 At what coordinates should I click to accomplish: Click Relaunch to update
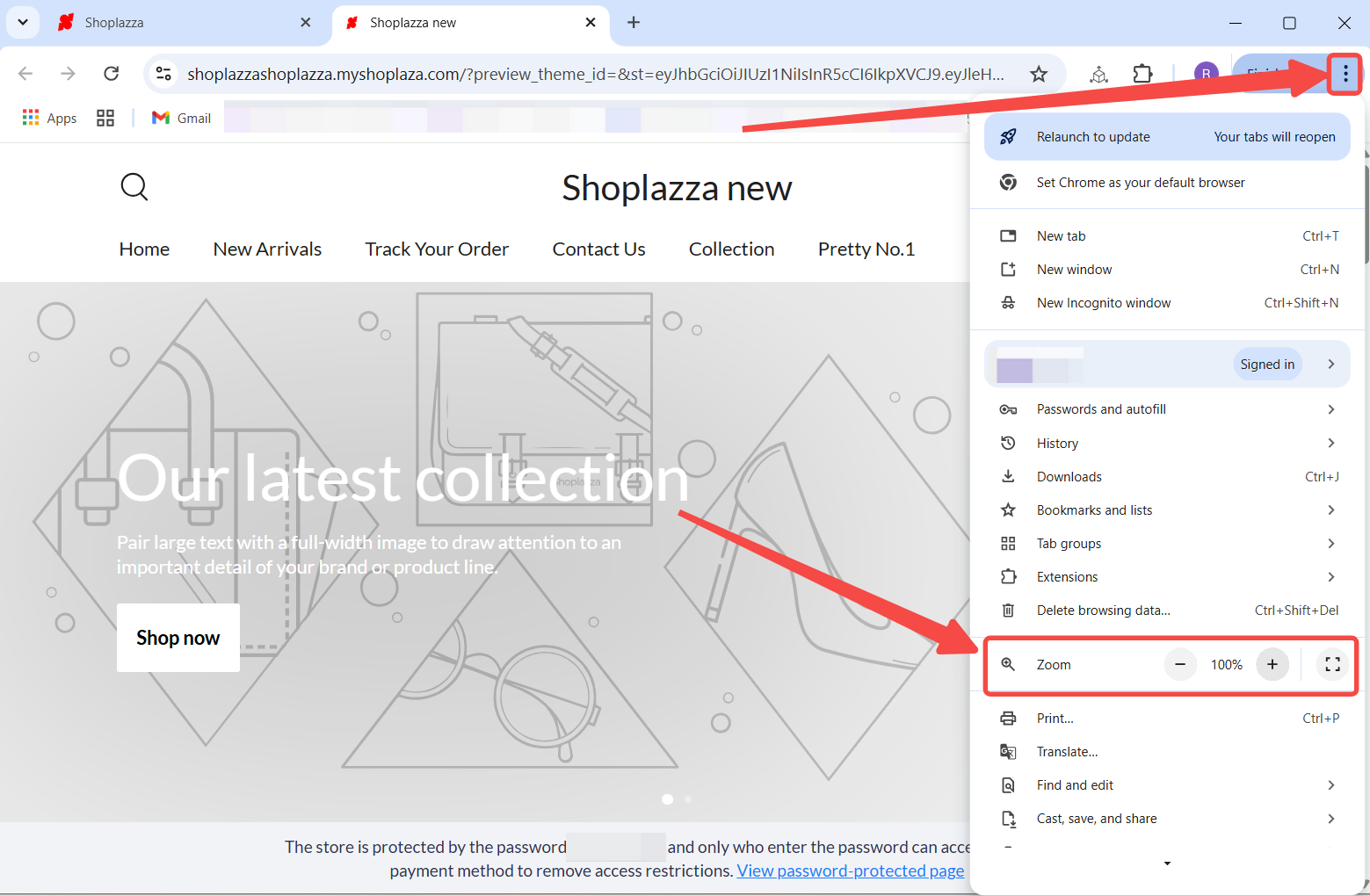point(1167,136)
